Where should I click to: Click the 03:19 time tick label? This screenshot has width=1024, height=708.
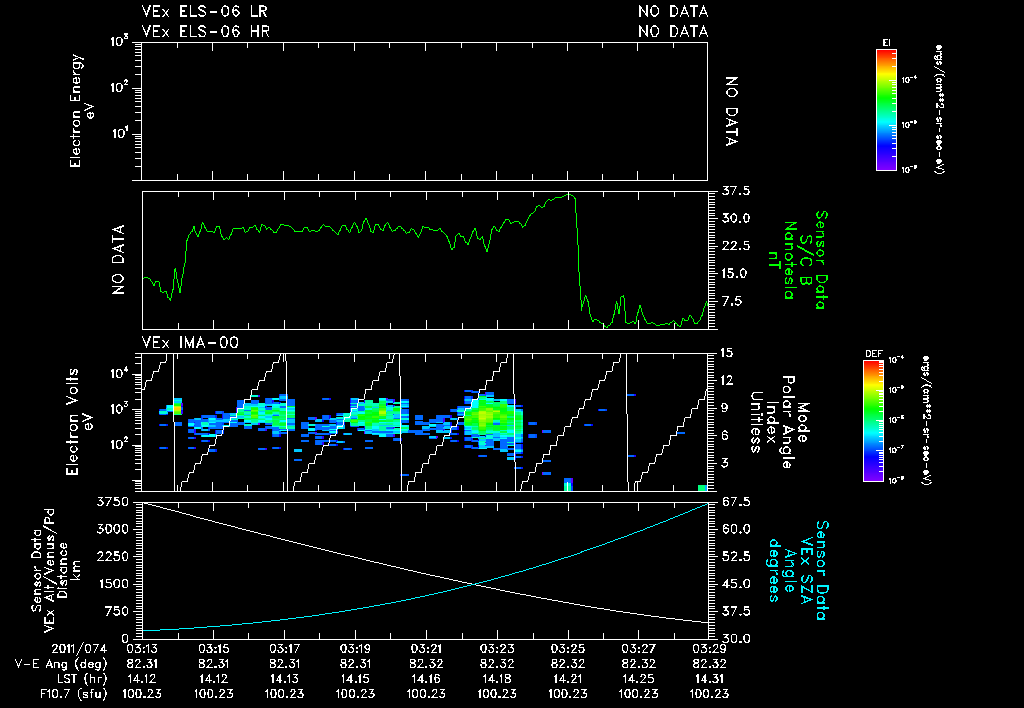pos(355,649)
